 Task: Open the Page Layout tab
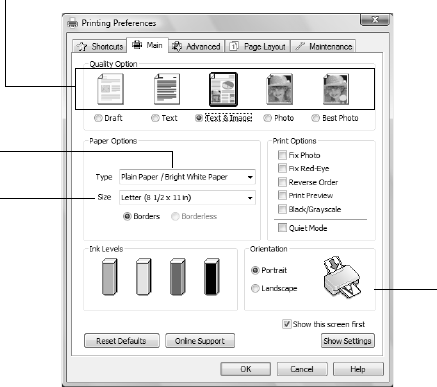258,46
